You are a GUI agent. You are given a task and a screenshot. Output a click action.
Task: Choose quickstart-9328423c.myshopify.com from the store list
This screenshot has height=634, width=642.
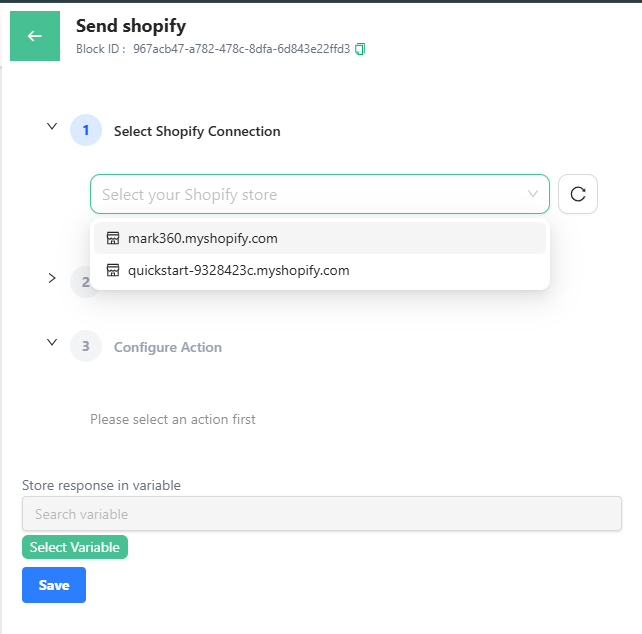[239, 270]
